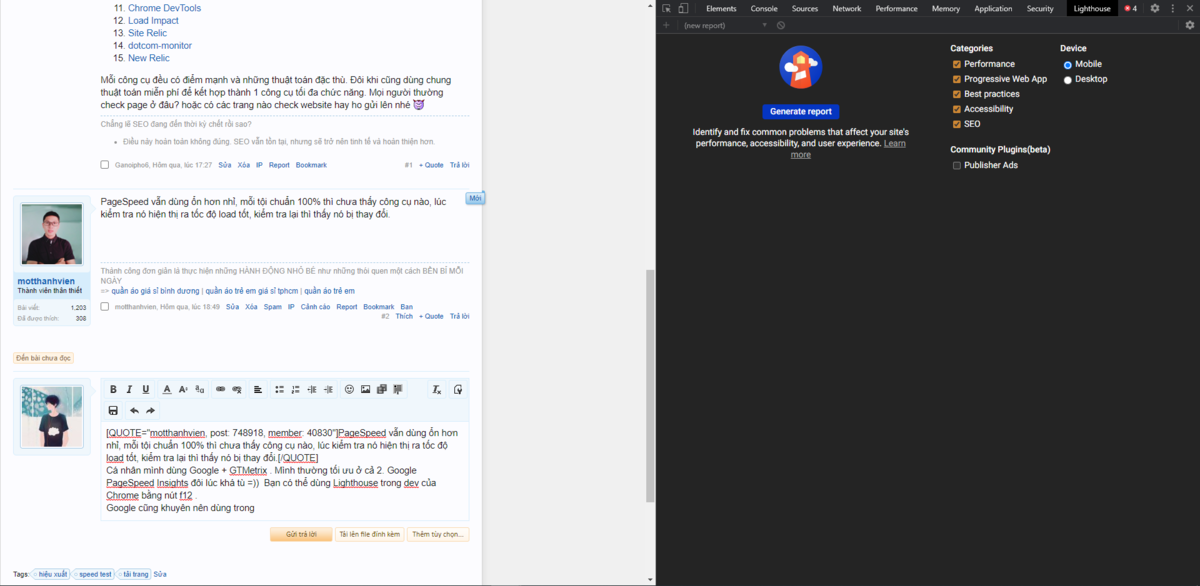1200x586 pixels.
Task: Switch editor to BB code mode
Action: point(458,389)
